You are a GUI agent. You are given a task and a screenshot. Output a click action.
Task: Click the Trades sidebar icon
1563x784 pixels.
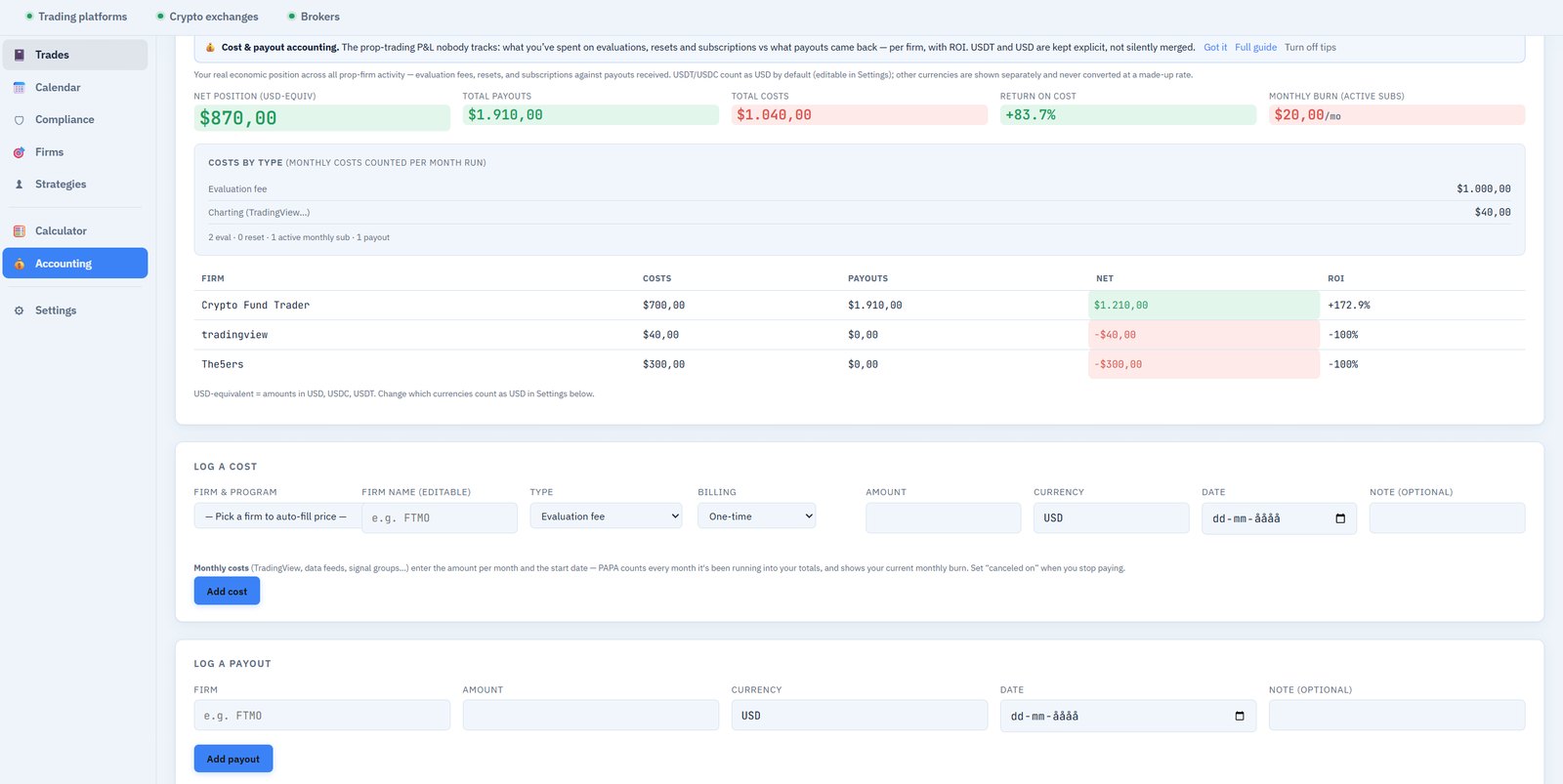[x=19, y=55]
